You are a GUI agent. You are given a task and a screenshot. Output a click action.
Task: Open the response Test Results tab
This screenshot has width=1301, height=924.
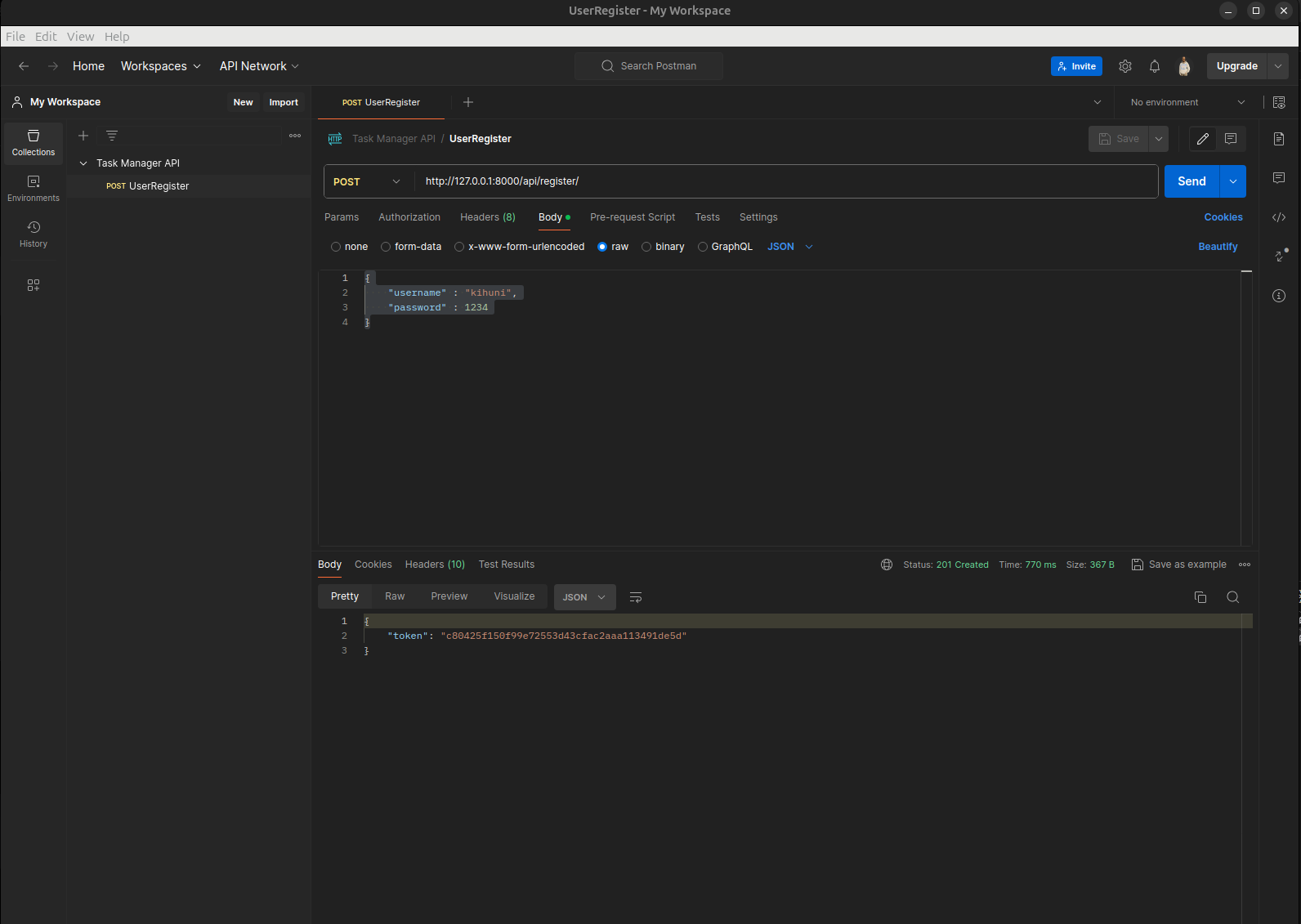point(507,565)
